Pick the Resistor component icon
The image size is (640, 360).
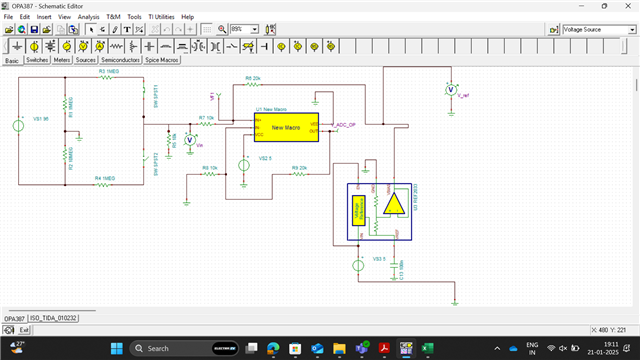[x=116, y=47]
